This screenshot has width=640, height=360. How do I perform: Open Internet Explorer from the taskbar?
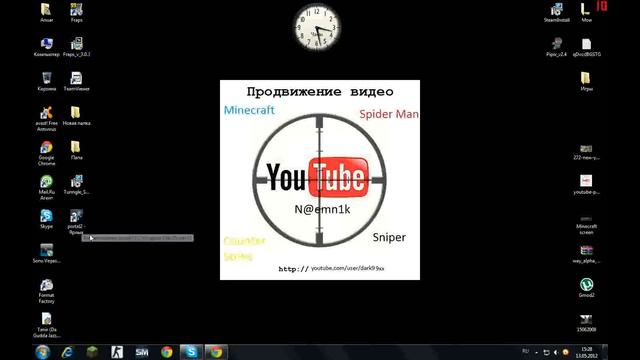pyautogui.click(x=67, y=352)
